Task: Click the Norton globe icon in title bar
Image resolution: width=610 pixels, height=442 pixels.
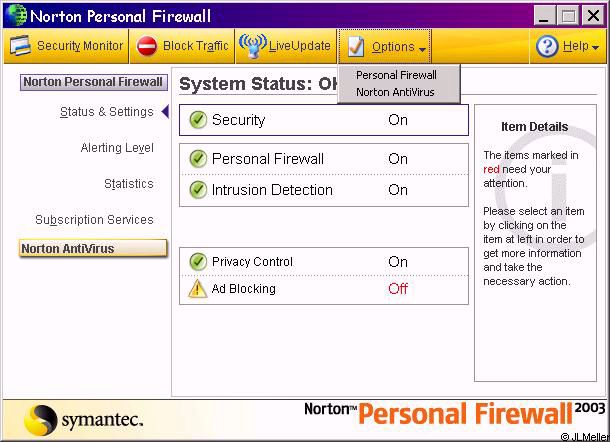Action: (14, 14)
